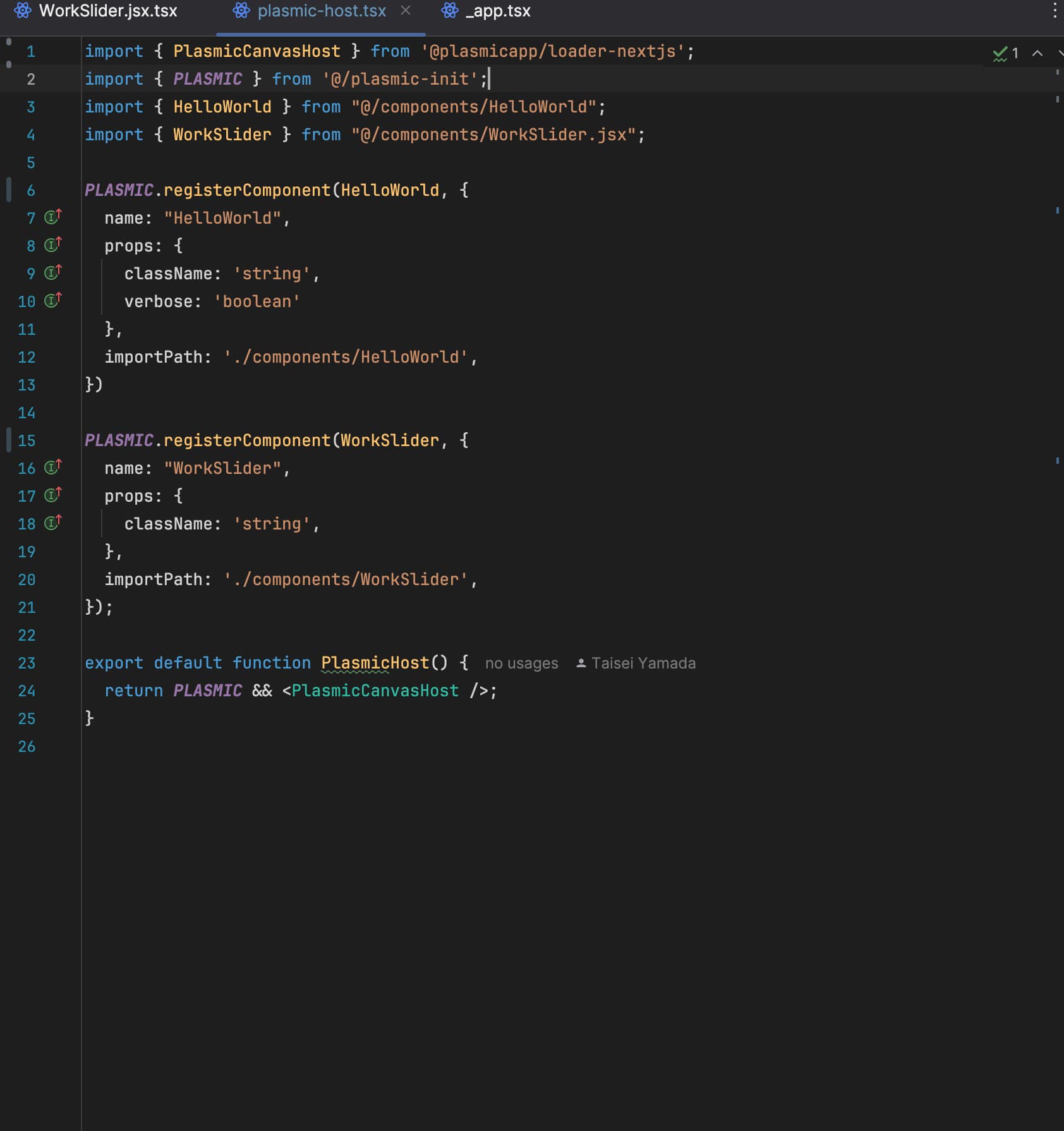Switch to the WorkSlider.jsx.tsx tab
The width and height of the screenshot is (1064, 1131).
point(107,11)
